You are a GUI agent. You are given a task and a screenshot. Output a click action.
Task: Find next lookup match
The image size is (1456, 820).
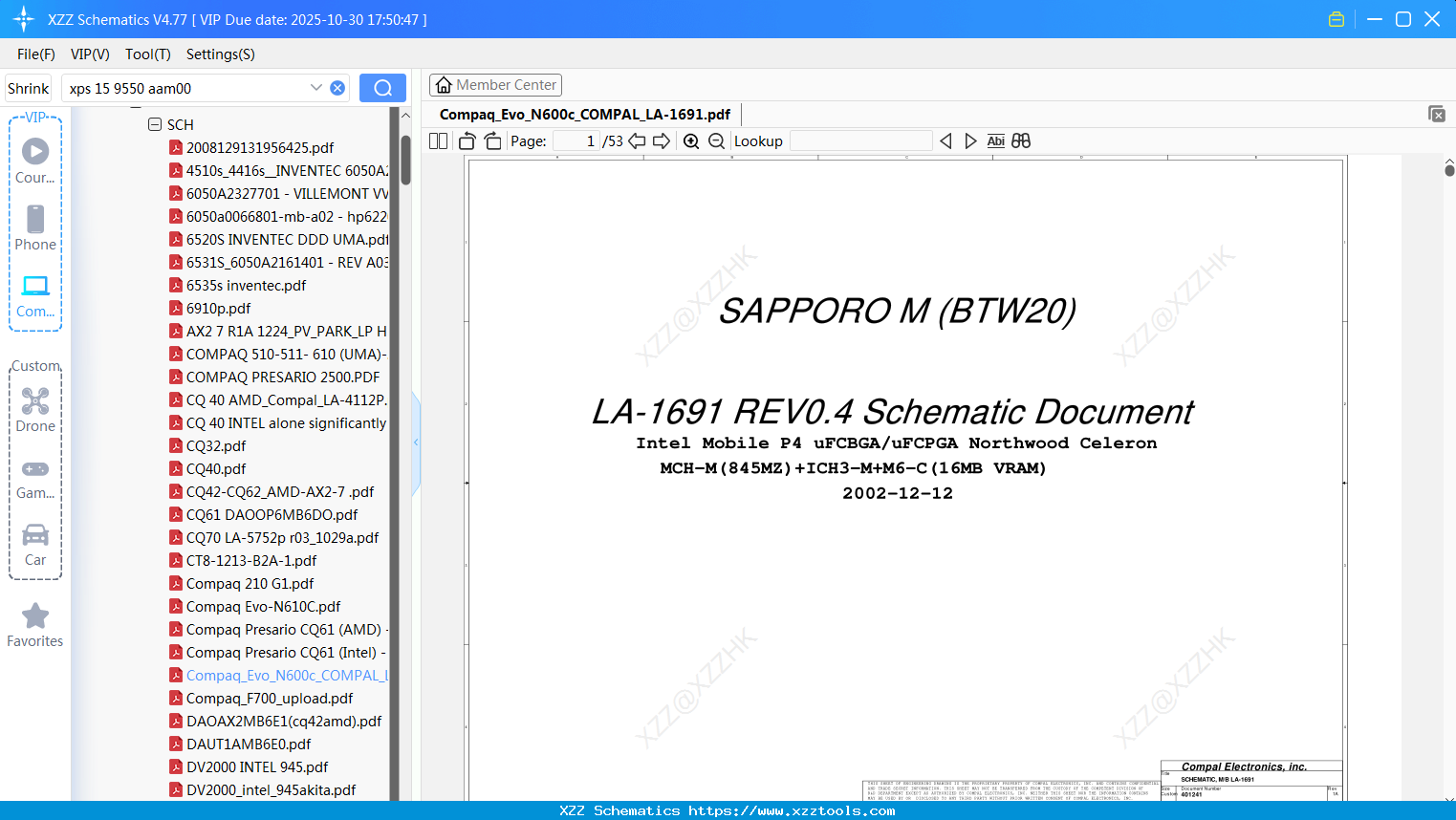pos(970,140)
